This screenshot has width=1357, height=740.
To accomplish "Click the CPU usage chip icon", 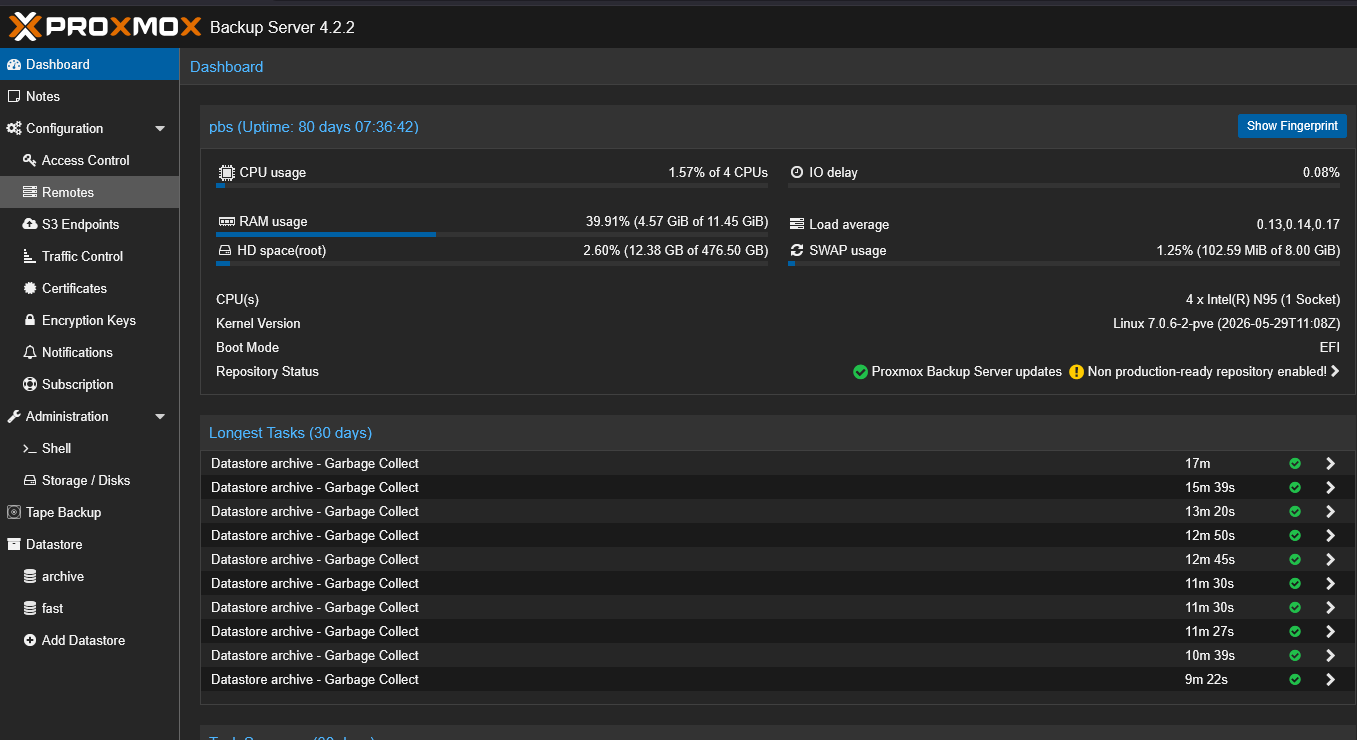I will pos(227,172).
